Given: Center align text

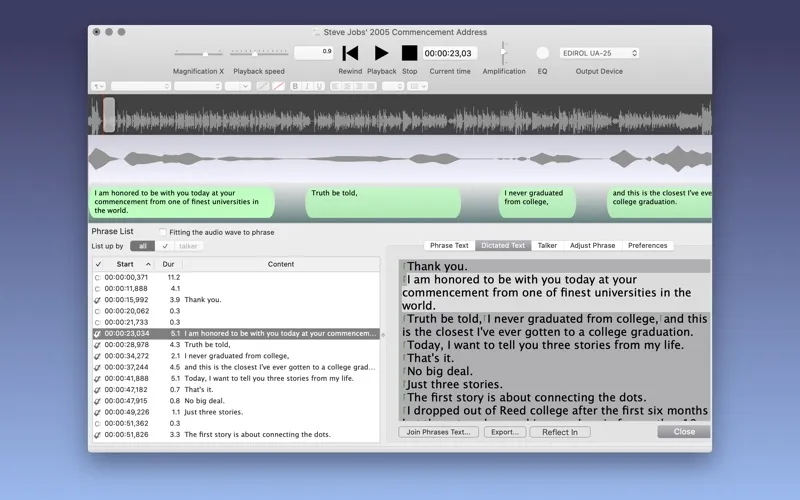Looking at the screenshot, I should (347, 86).
